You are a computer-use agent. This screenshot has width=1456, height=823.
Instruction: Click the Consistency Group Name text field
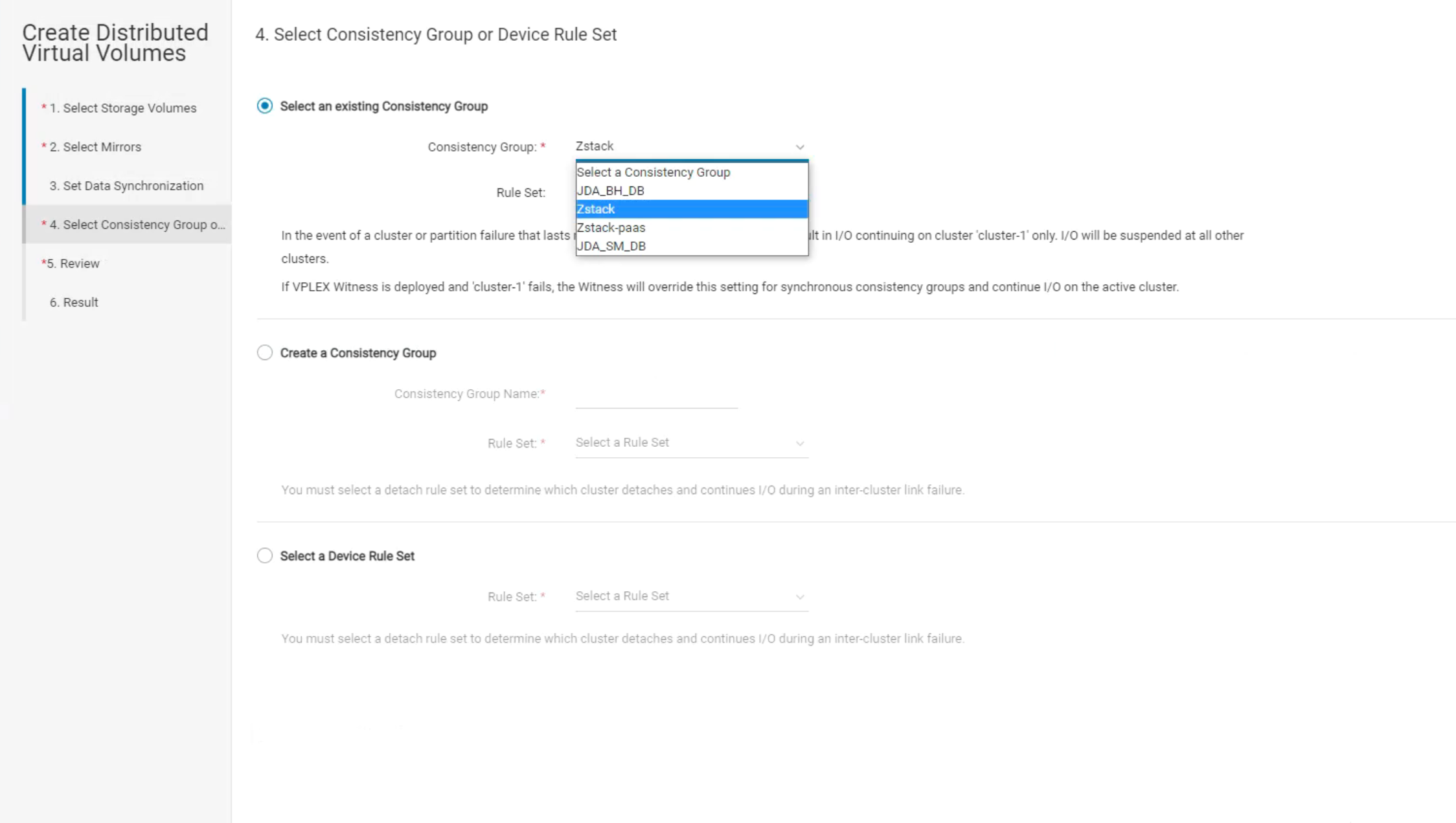655,394
